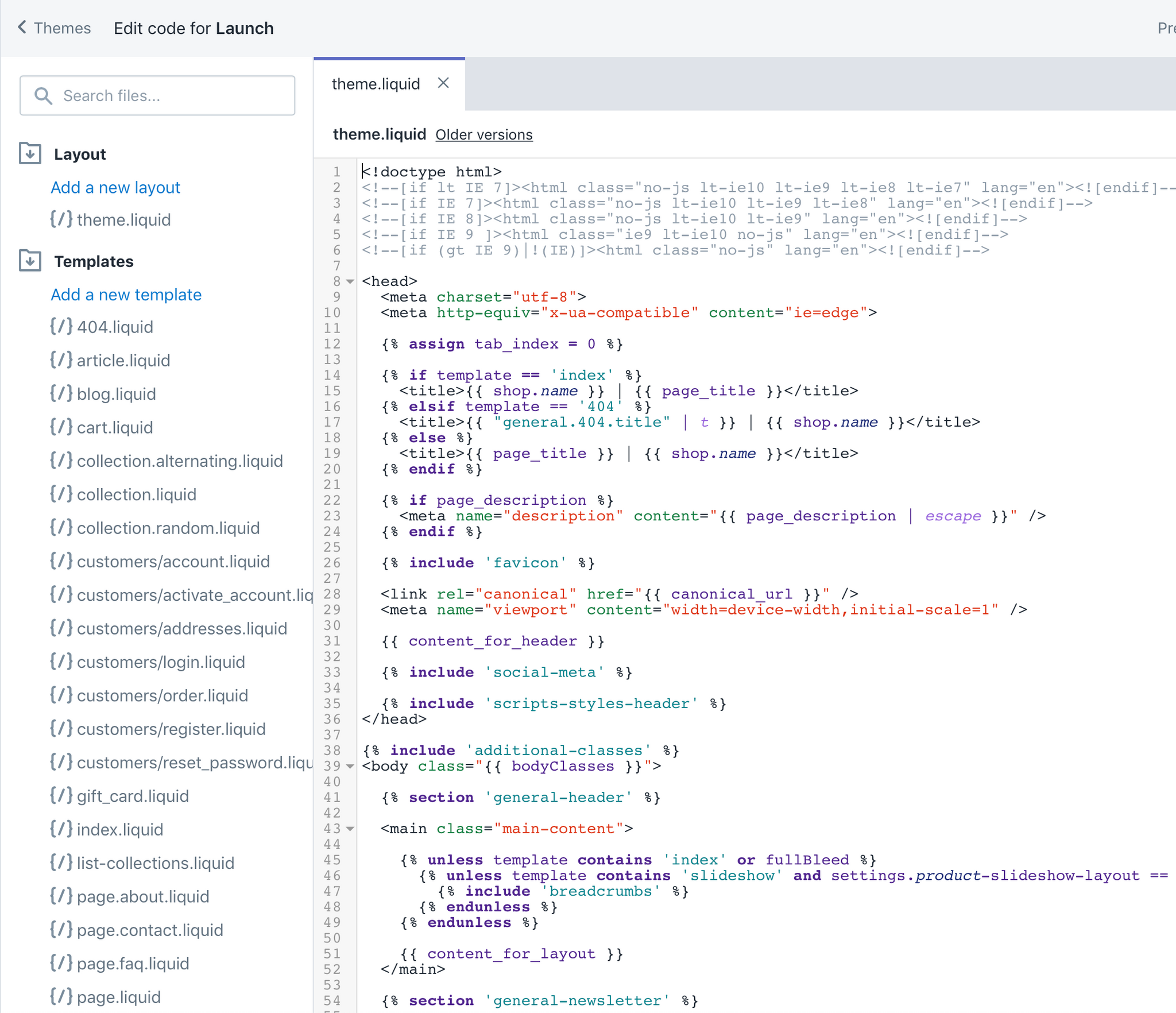Collapse the head tag fold arrow

(x=350, y=281)
